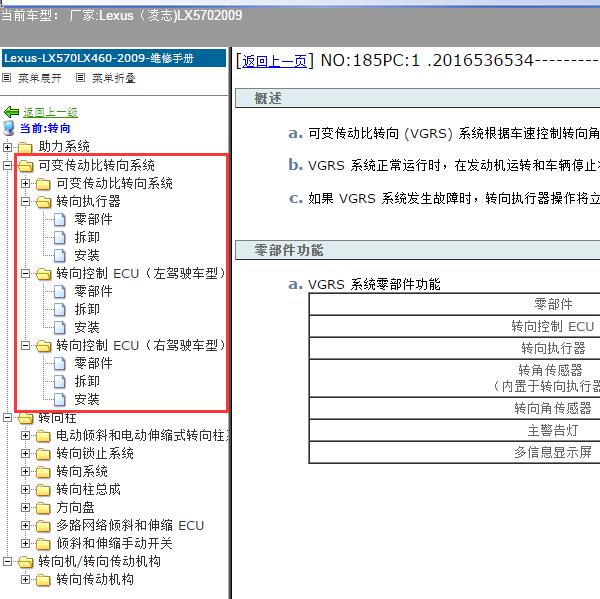Click the page icon for 拆卸 under 右驾驶车型 ECU
Image resolution: width=600 pixels, height=599 pixels.
pos(60,382)
